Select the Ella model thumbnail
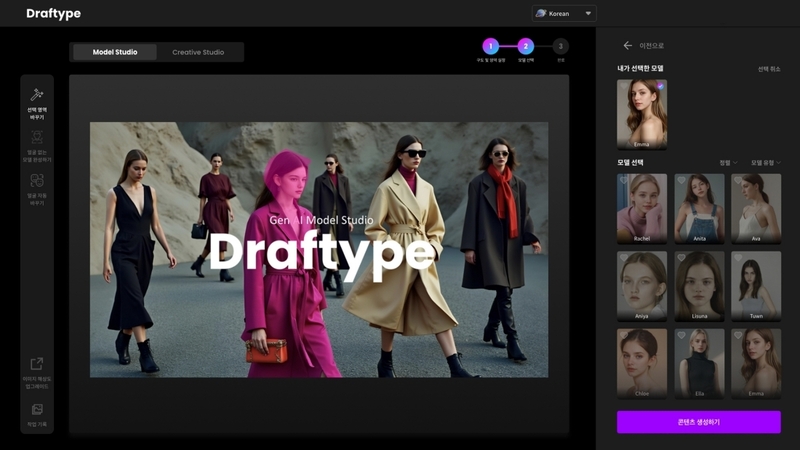The image size is (800, 450). pos(699,364)
